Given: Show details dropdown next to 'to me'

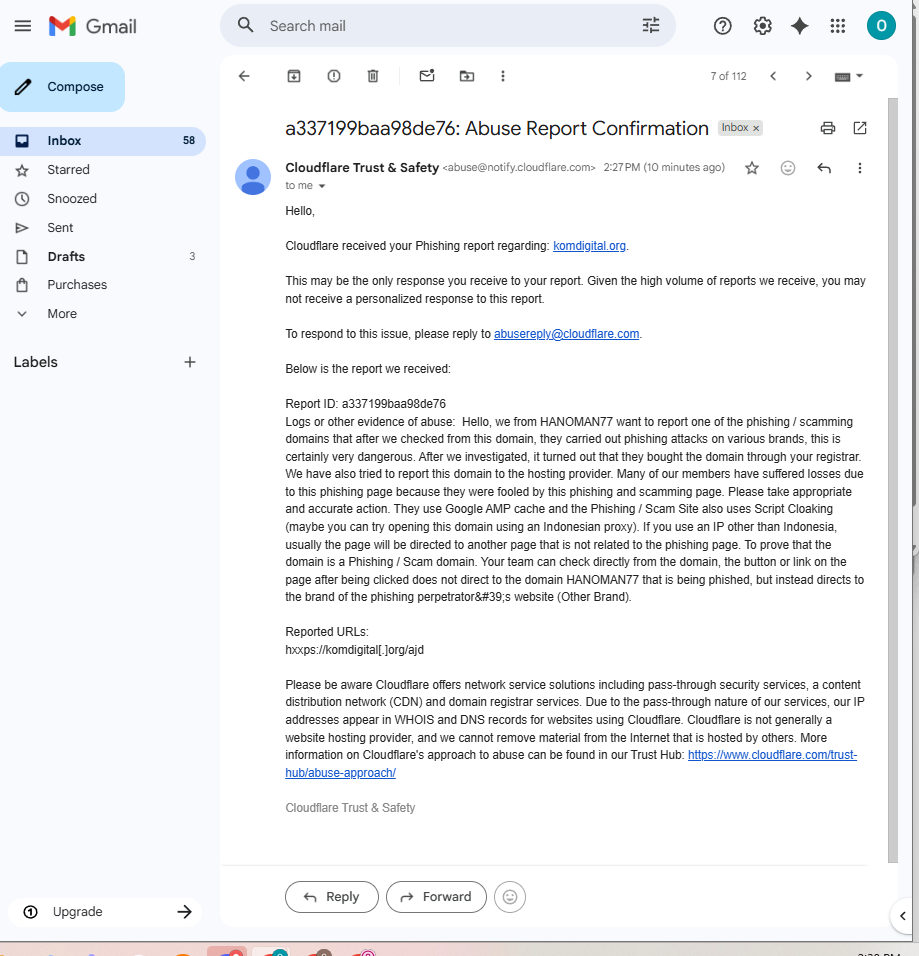Looking at the screenshot, I should pyautogui.click(x=322, y=186).
